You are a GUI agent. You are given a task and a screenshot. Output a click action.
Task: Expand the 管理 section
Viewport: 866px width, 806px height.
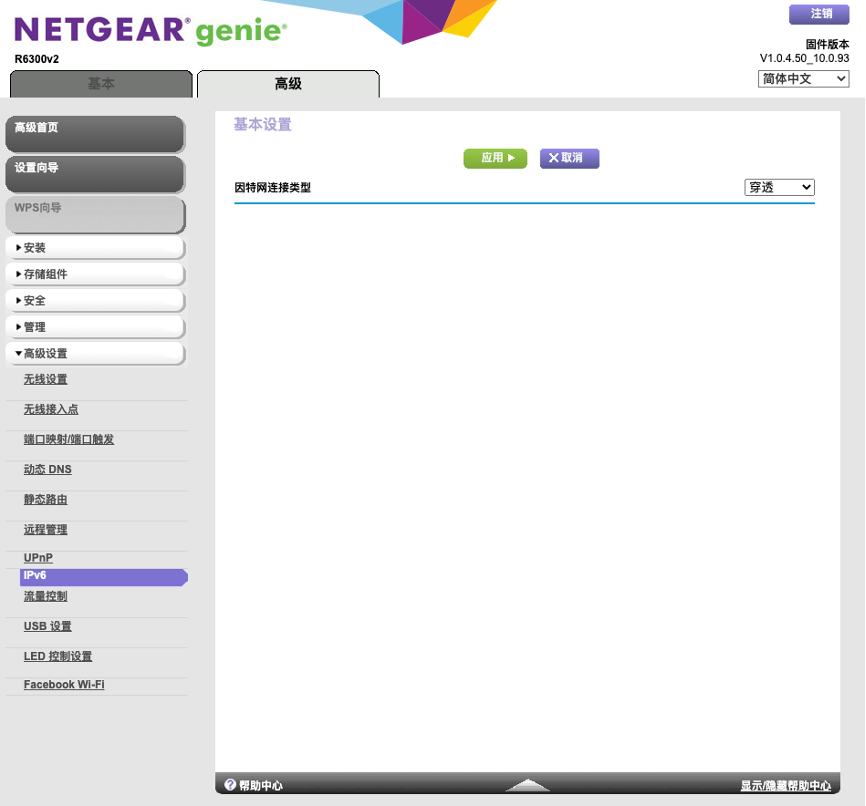coord(95,327)
